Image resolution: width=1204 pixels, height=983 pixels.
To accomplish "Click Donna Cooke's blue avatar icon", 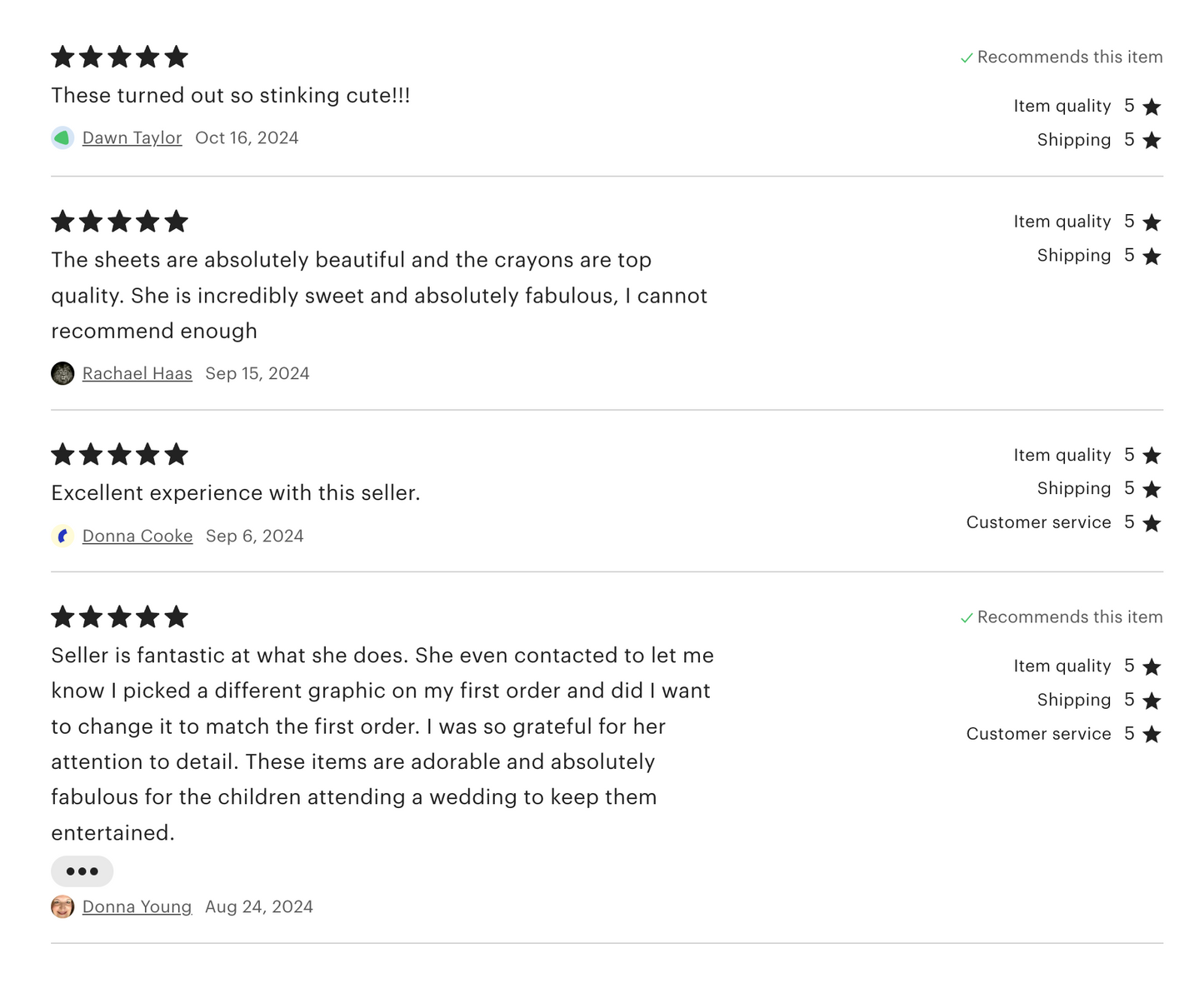I will [x=62, y=536].
